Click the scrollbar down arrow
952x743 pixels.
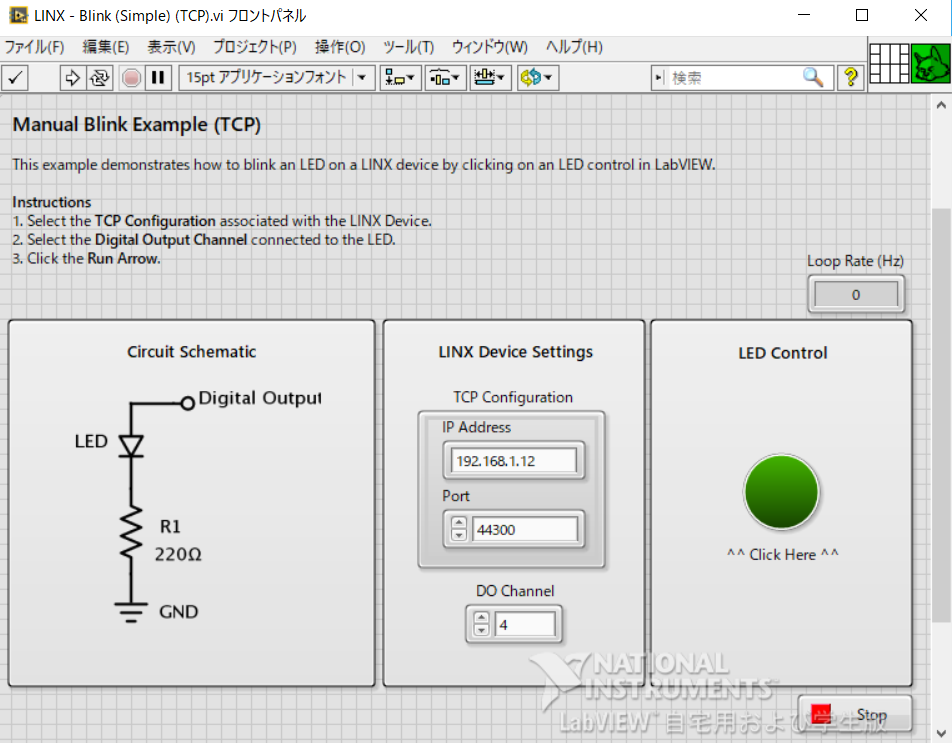[941, 733]
